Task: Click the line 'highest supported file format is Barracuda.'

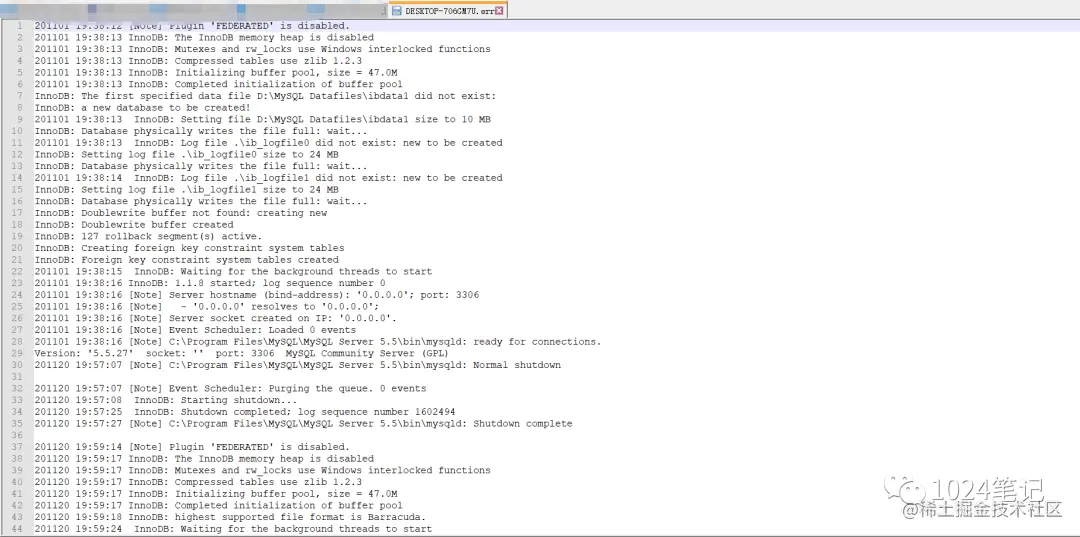Action: pyautogui.click(x=230, y=517)
